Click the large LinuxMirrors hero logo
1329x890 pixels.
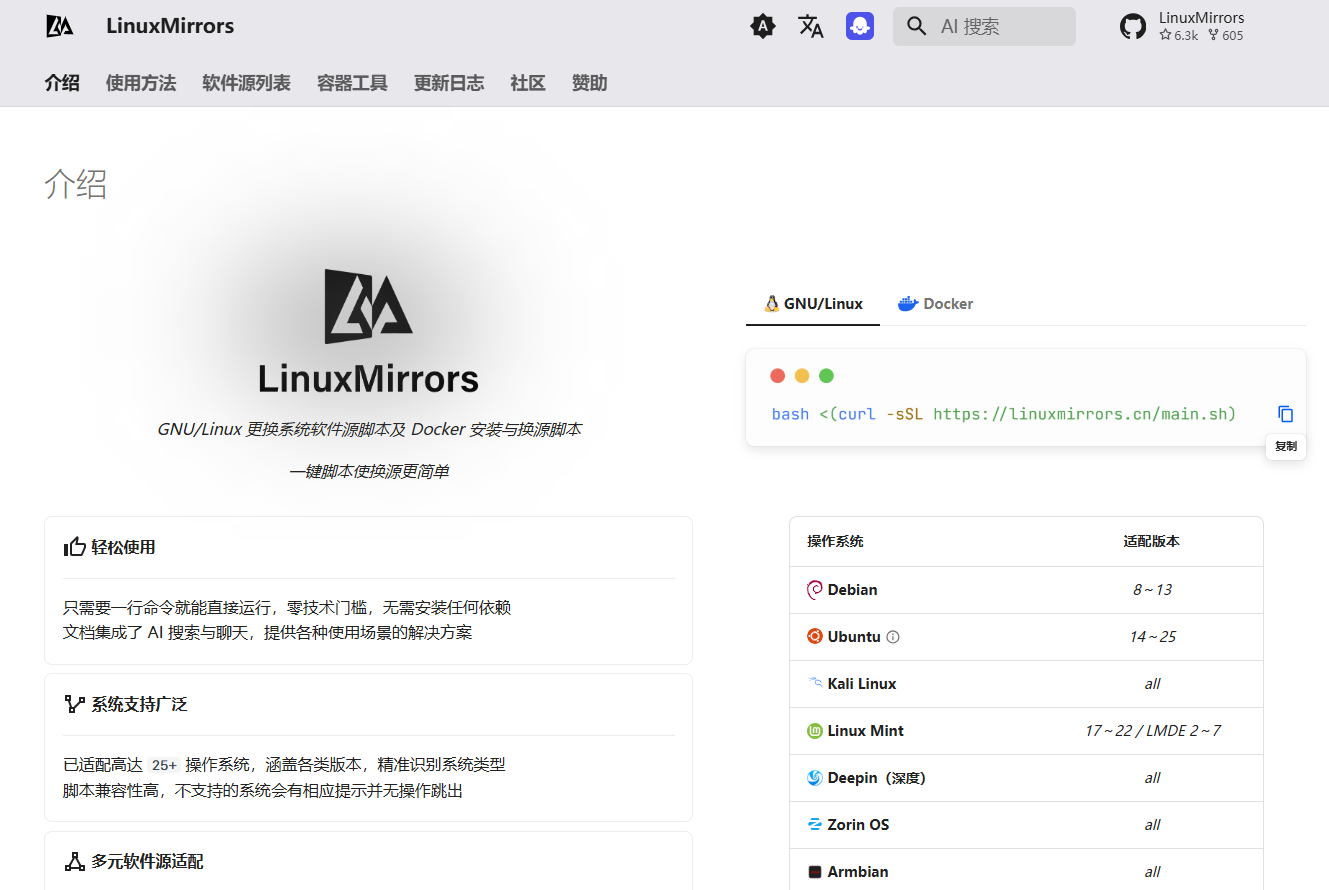[368, 306]
